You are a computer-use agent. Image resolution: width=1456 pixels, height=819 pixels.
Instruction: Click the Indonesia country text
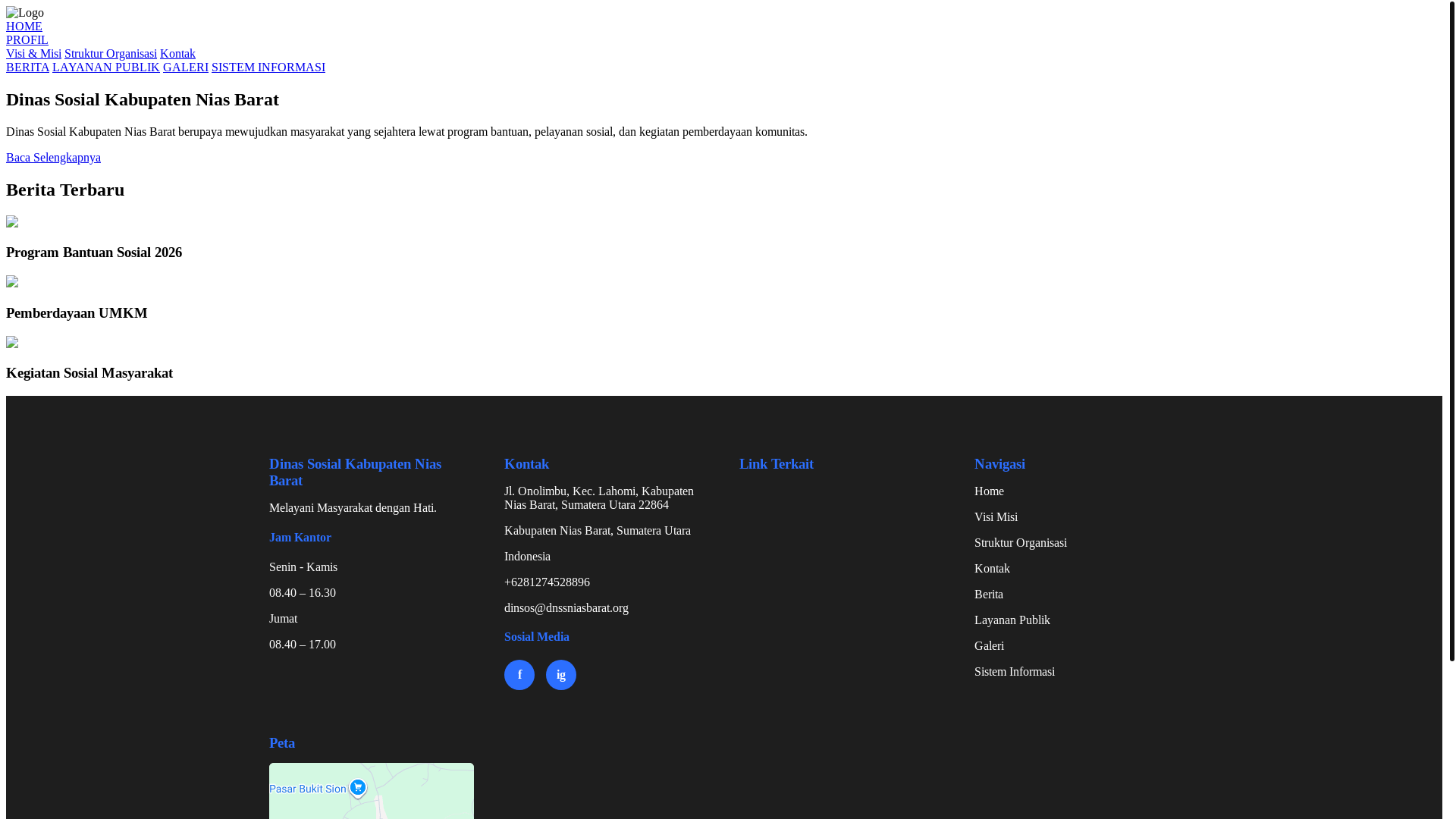tap(527, 557)
